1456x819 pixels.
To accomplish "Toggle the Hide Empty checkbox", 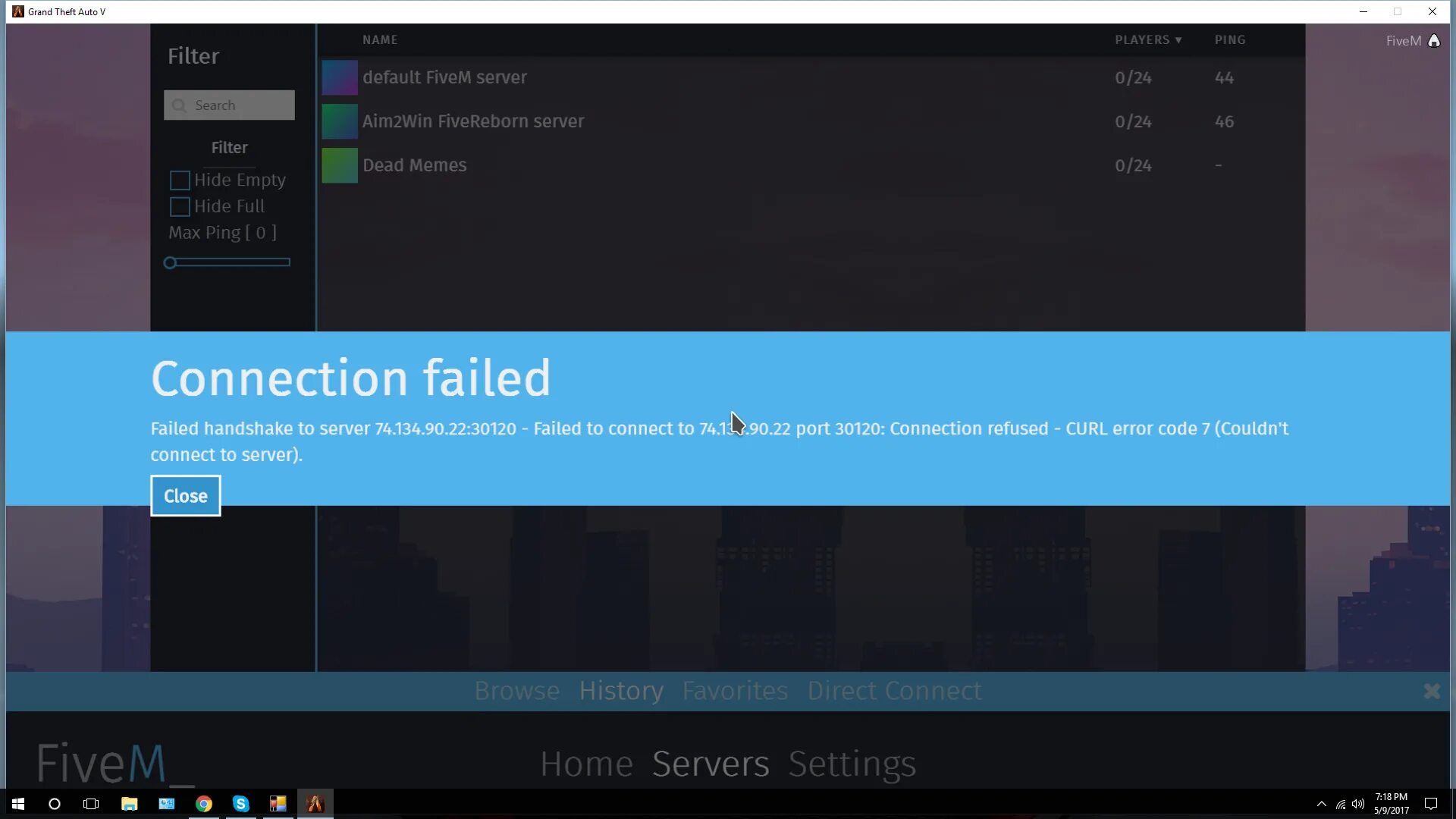I will point(180,179).
